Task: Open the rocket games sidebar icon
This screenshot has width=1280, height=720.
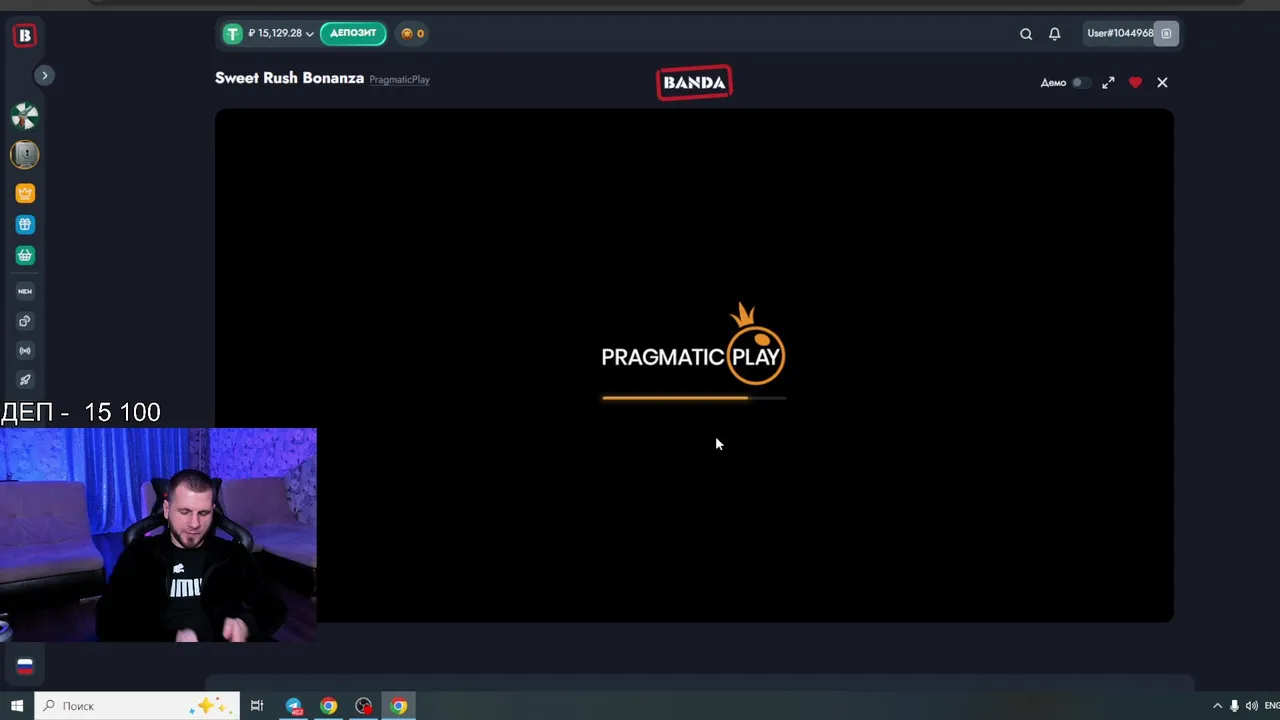Action: tap(25, 380)
